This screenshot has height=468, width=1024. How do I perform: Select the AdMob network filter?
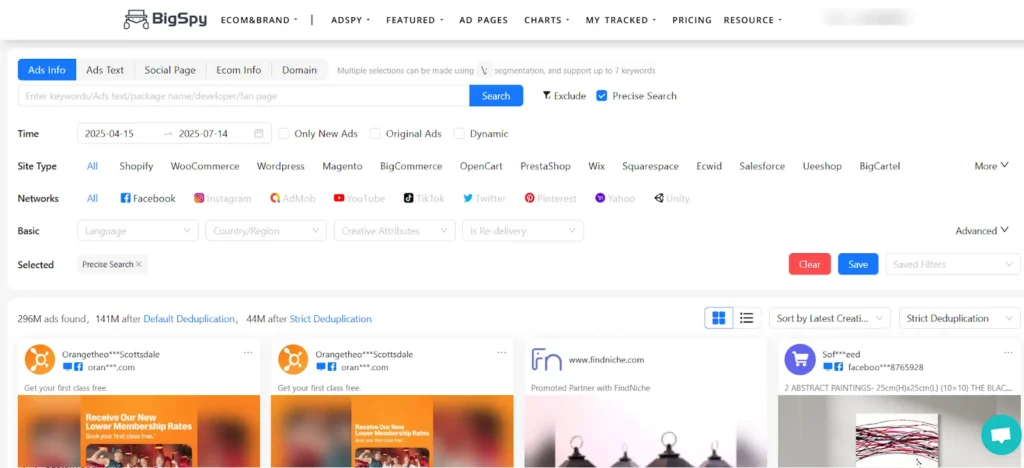[293, 198]
